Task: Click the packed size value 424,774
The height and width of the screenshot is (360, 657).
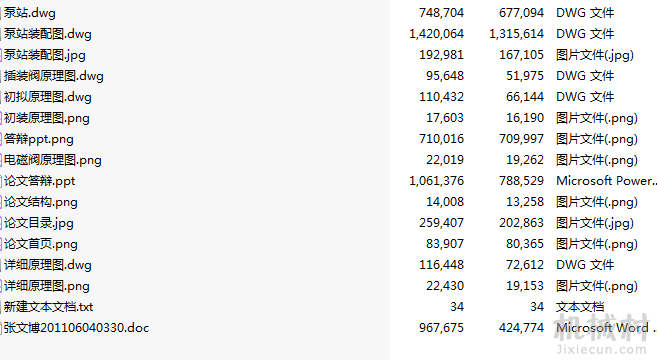Action: [521, 328]
